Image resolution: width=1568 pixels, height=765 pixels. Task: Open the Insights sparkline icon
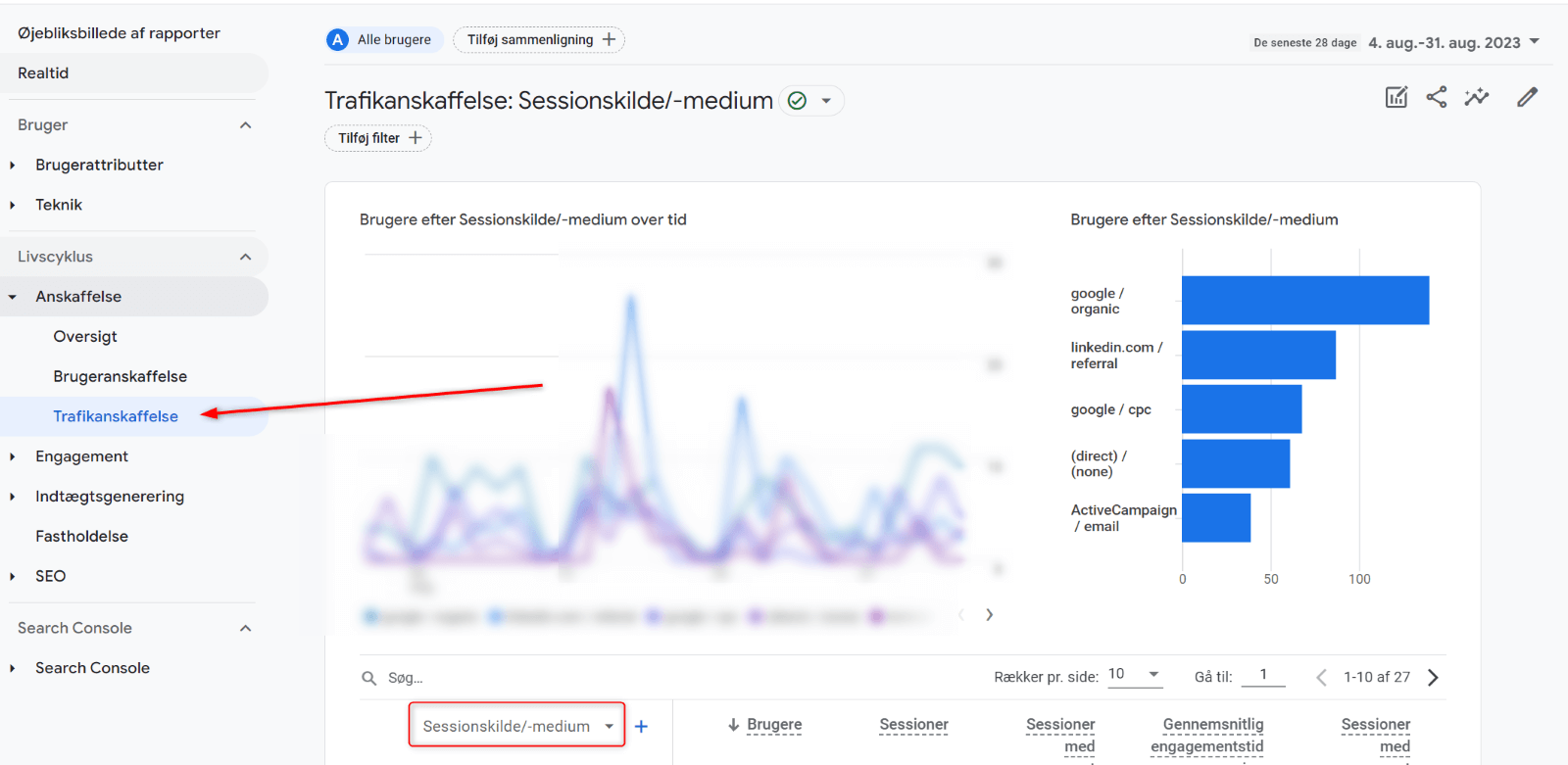pos(1477,97)
